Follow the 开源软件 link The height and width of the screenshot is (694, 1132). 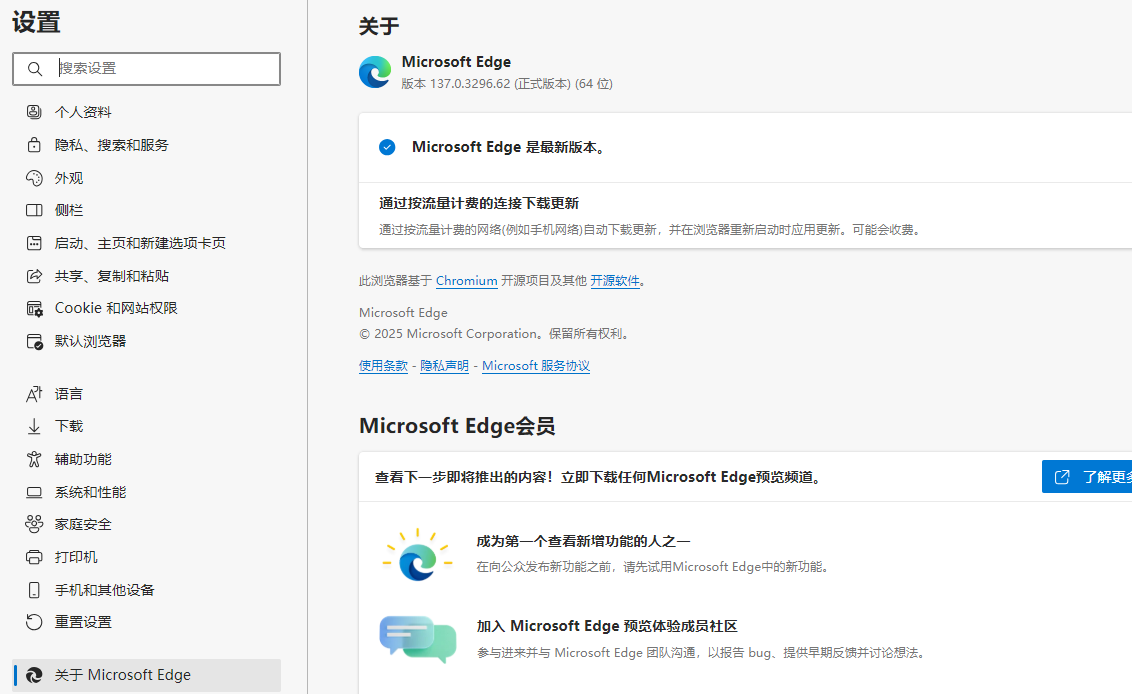[x=615, y=281]
